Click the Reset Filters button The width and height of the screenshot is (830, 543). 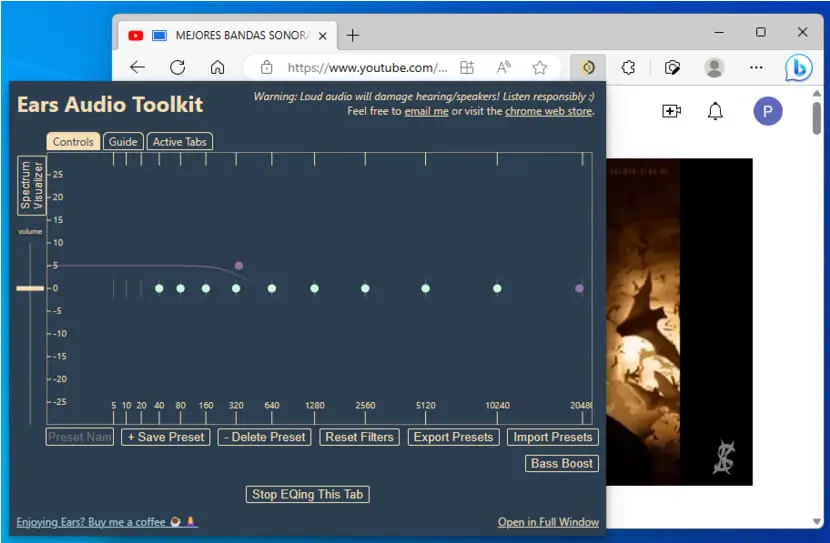tap(359, 437)
